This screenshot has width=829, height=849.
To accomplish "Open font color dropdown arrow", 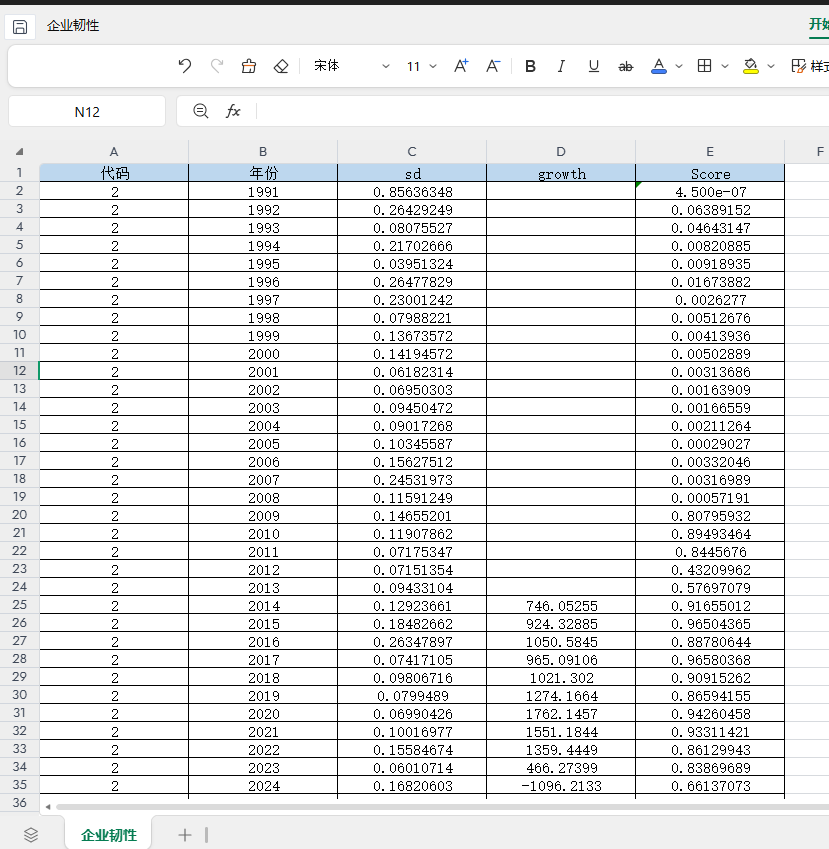I will [679, 66].
